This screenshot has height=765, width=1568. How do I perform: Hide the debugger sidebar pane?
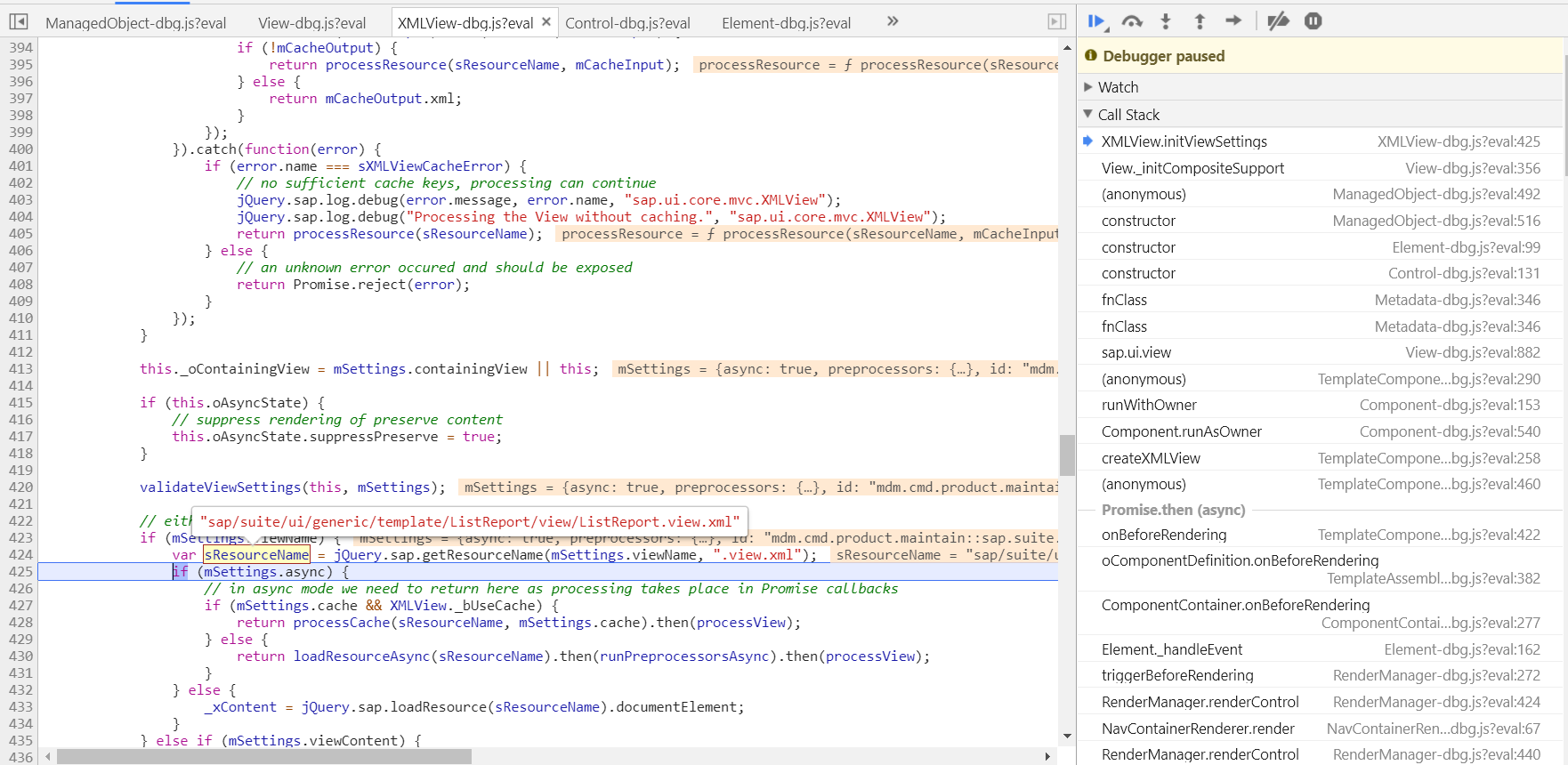point(1057,21)
